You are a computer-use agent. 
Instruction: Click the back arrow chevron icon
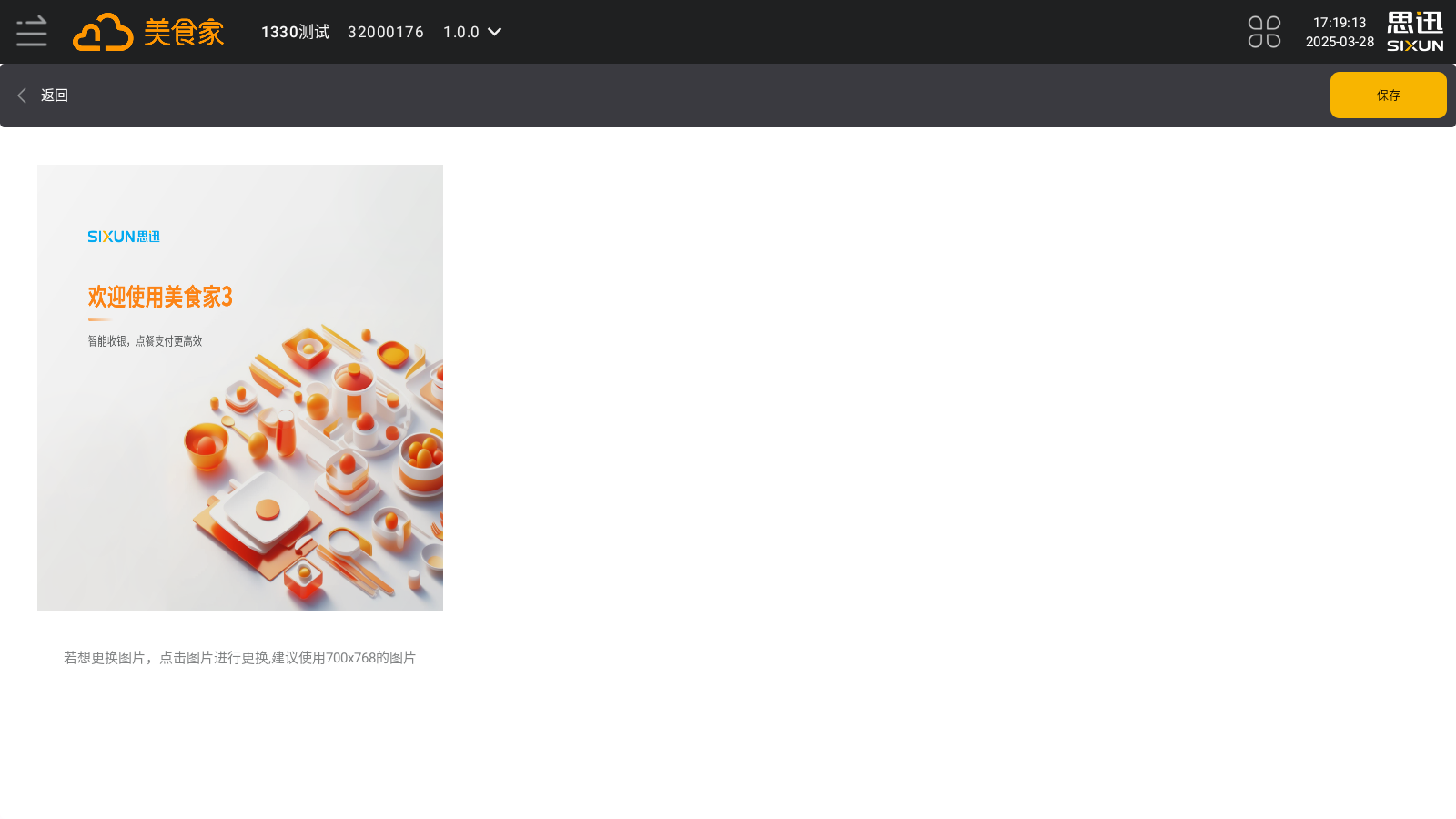(22, 96)
